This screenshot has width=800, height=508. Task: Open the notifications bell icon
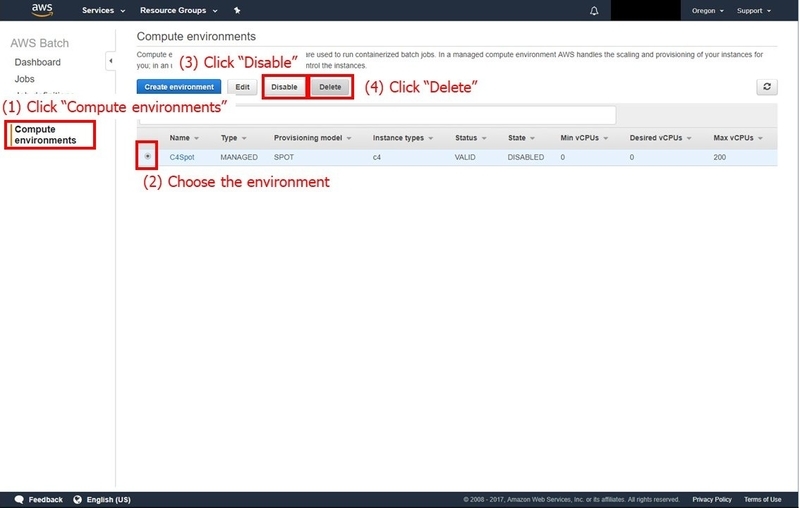[x=594, y=11]
